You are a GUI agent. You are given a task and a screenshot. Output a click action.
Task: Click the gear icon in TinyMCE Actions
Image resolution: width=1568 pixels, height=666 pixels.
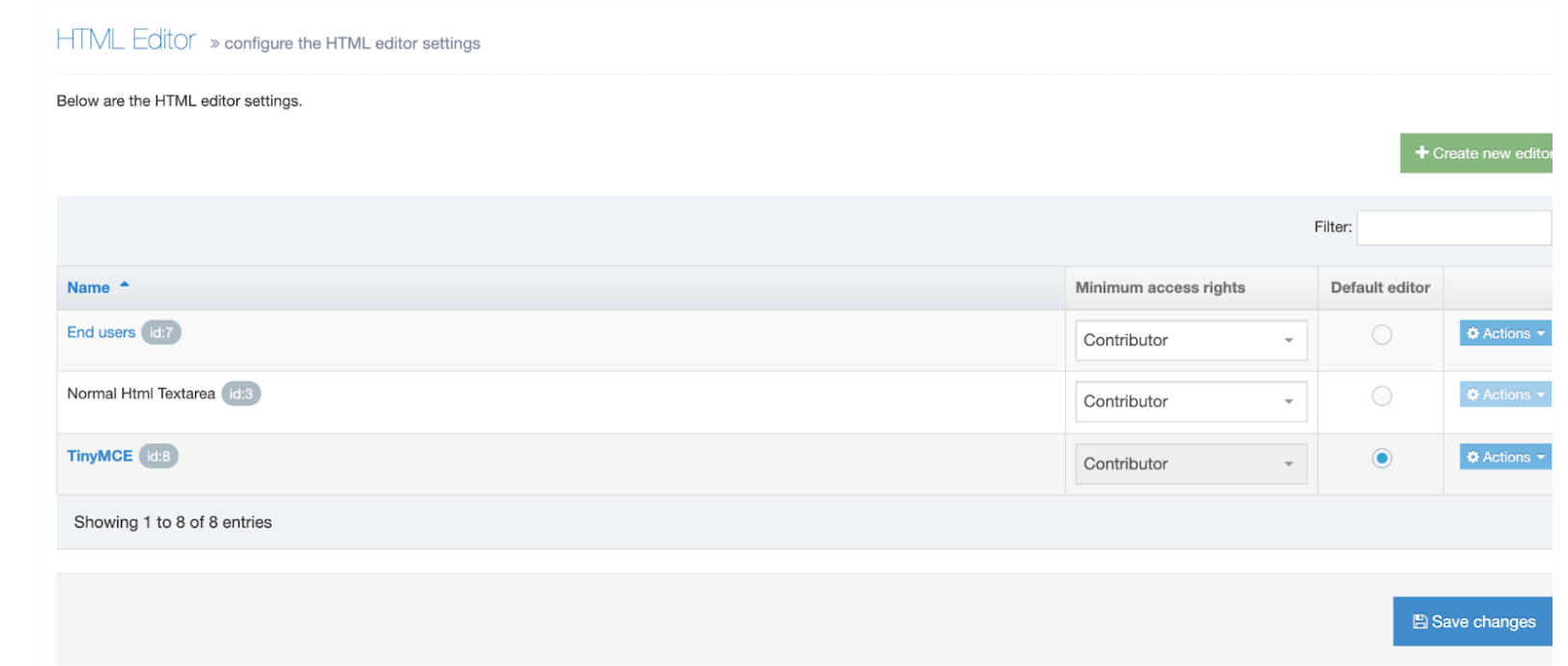click(x=1472, y=457)
